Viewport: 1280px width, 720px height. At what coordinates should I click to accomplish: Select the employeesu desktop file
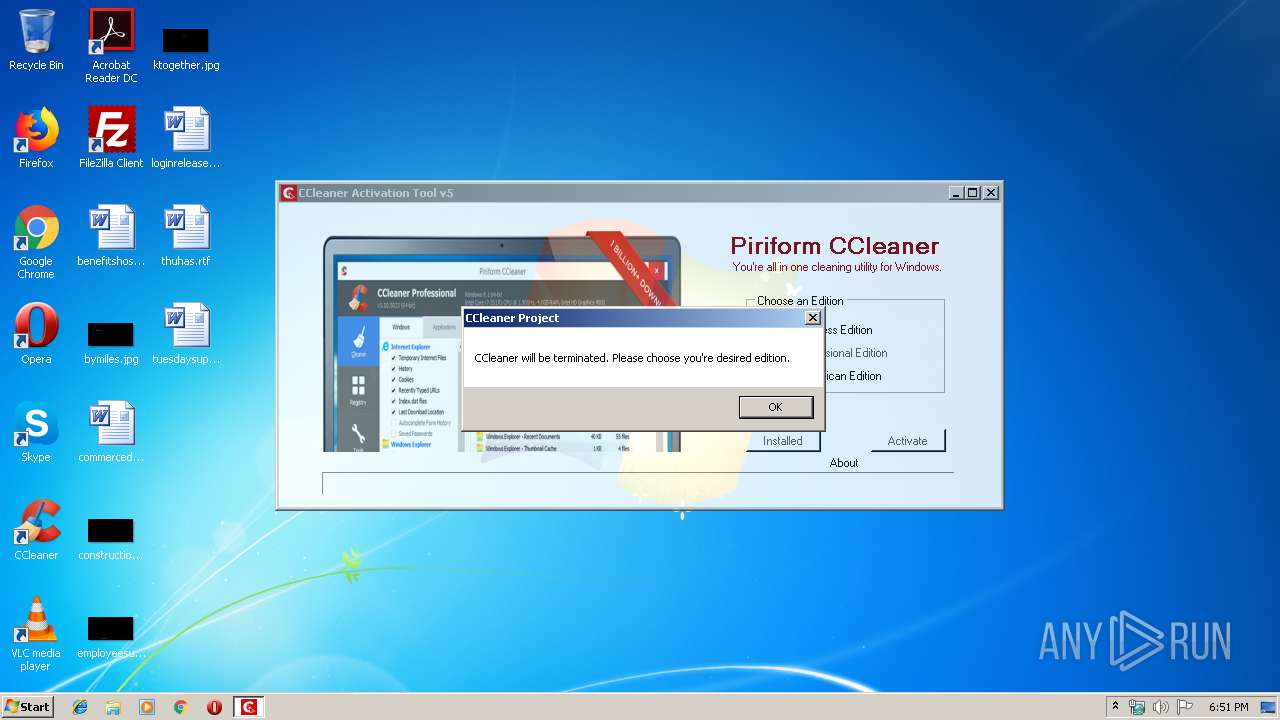click(111, 636)
